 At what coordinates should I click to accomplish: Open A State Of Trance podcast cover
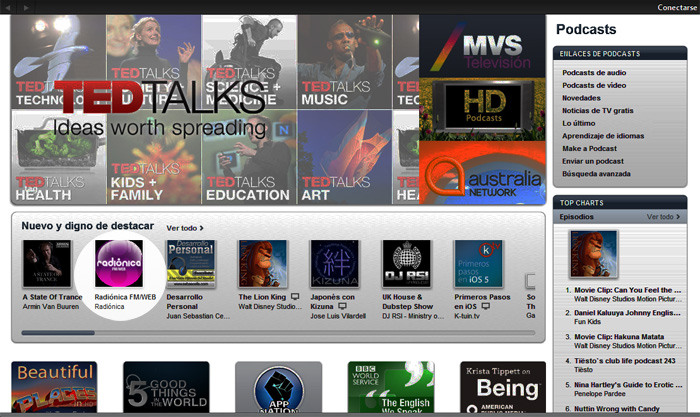(46, 264)
